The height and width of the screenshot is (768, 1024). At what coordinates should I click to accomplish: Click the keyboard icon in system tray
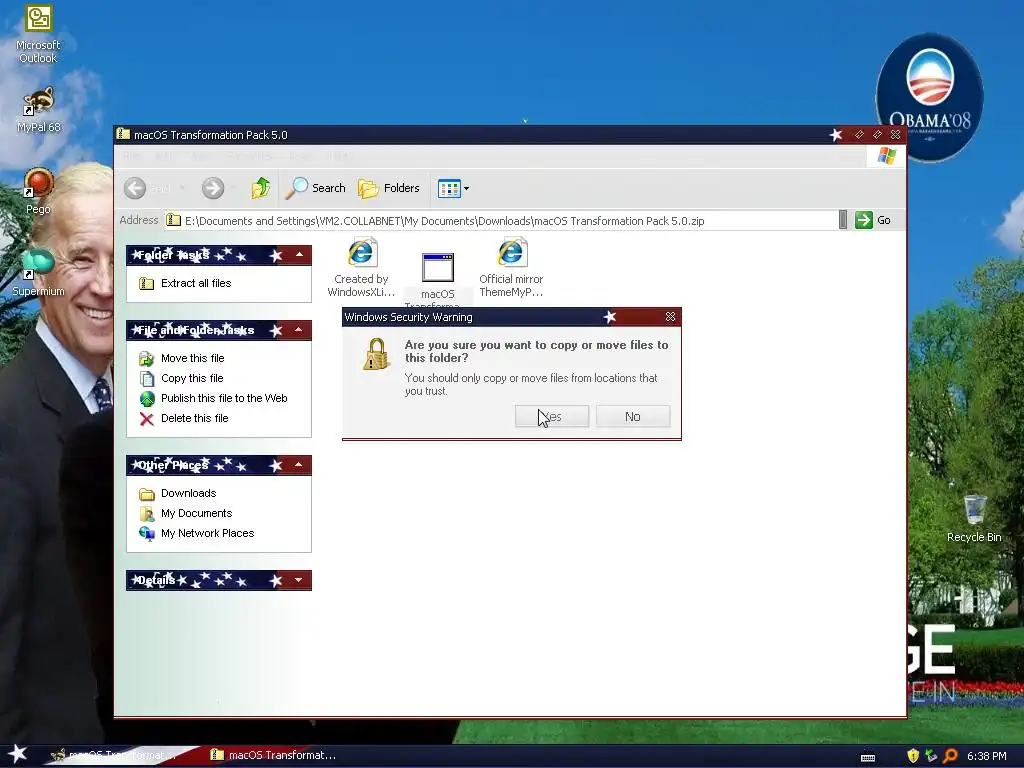[868, 757]
